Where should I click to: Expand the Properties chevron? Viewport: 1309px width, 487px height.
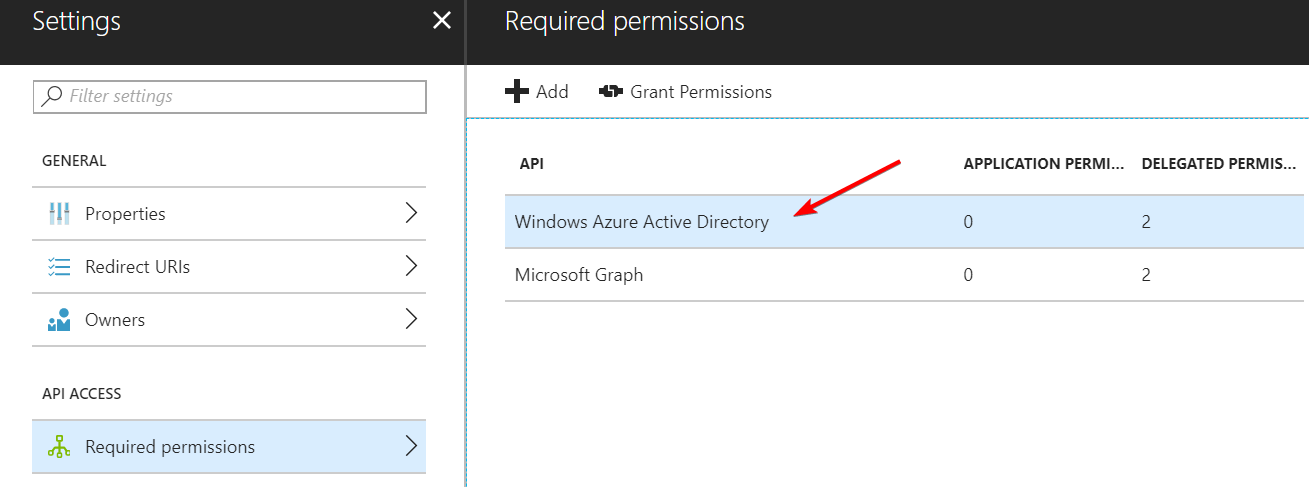click(410, 213)
